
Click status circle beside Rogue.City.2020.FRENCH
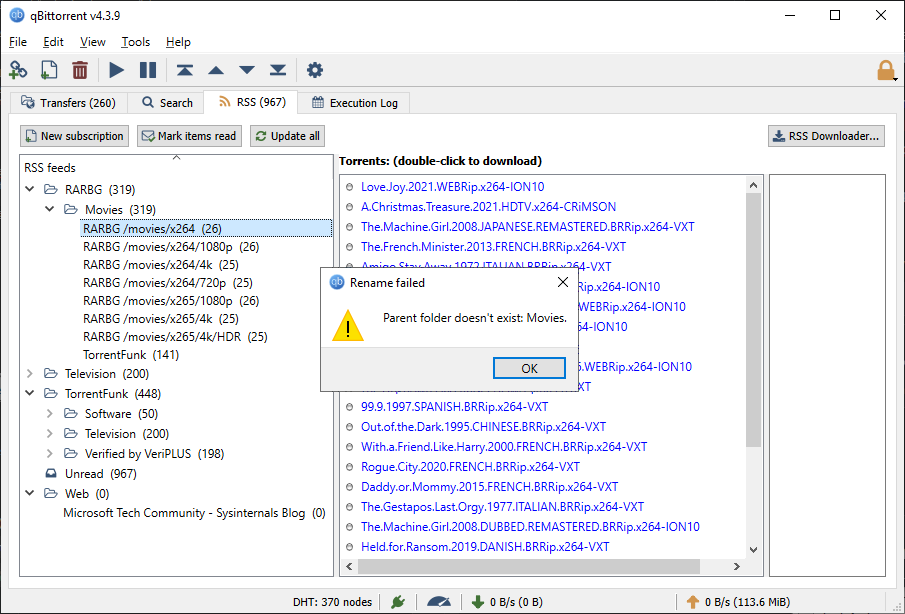349,467
